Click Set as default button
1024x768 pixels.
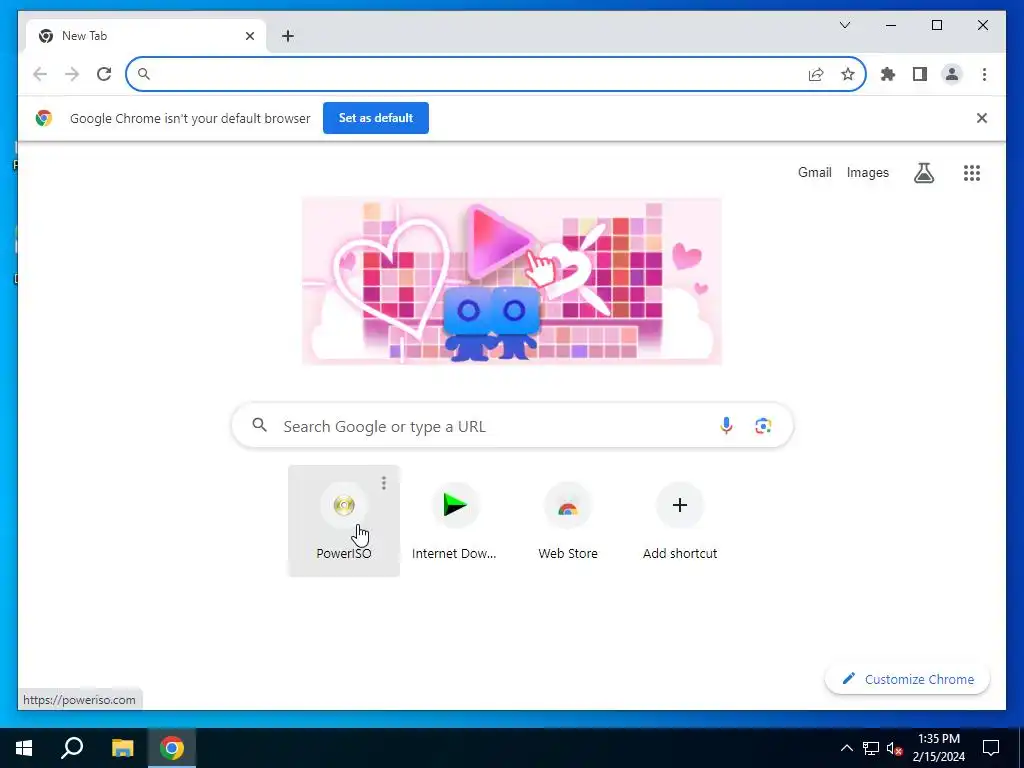coord(376,118)
